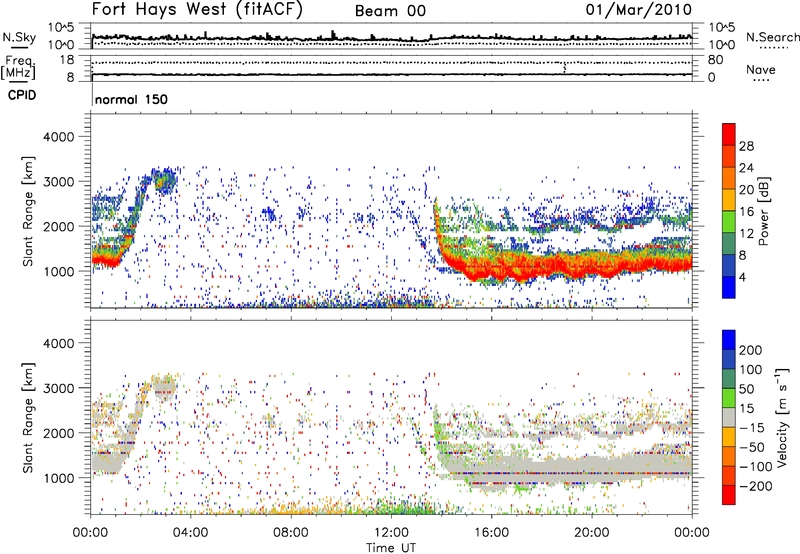Click the 'normal 150' CPID text
This screenshot has width=800, height=554.
click(131, 99)
